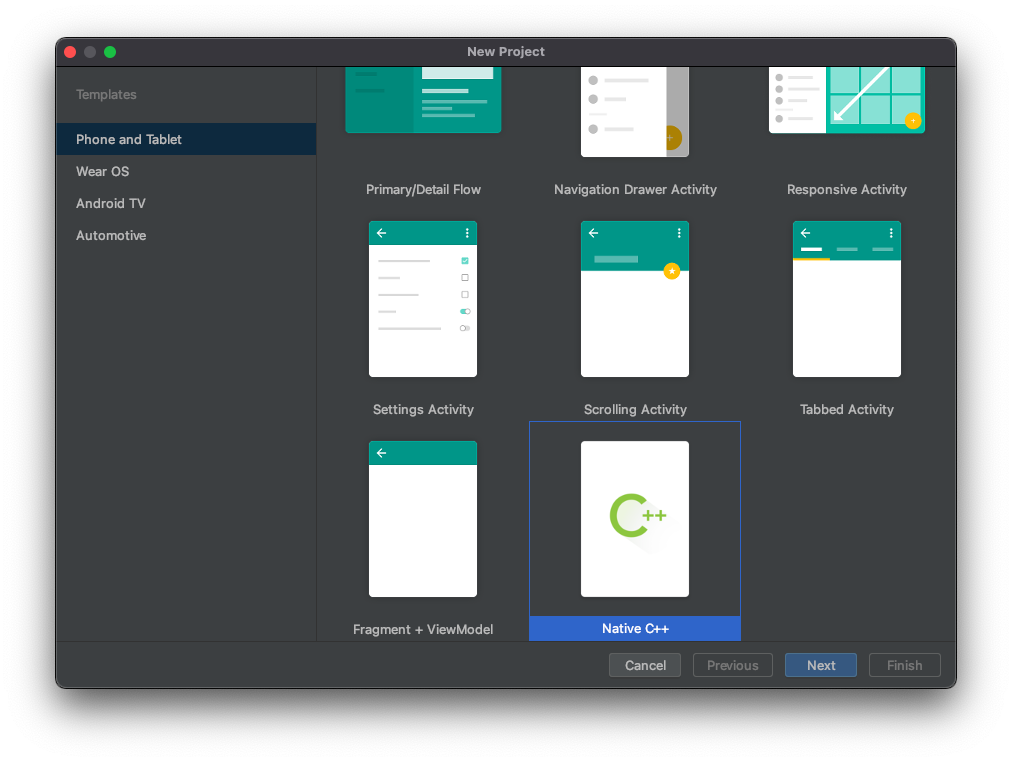Click the highlighted Native C++ label
The image size is (1012, 762).
(635, 628)
